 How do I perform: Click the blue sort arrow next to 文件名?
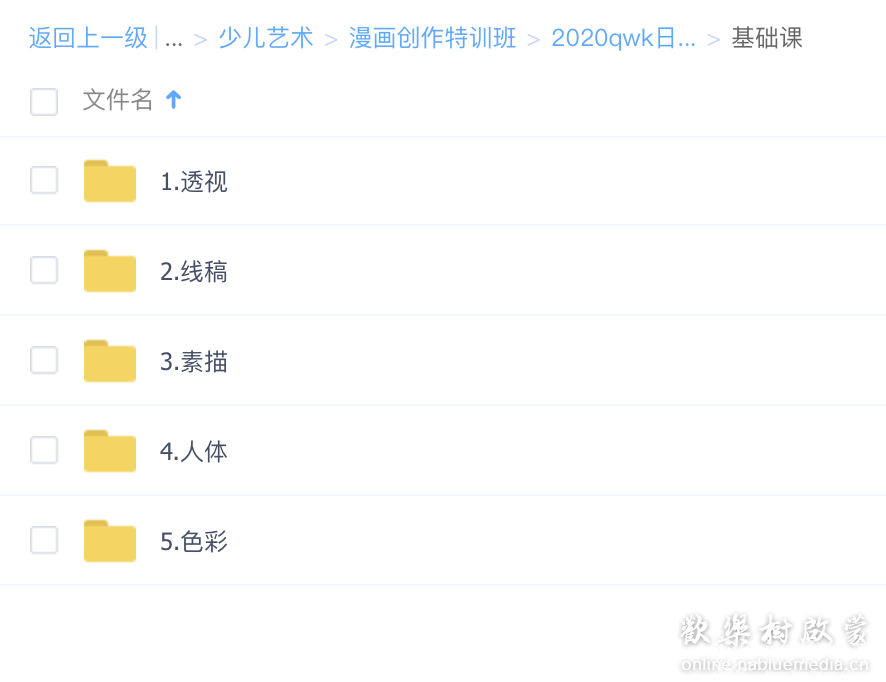click(x=173, y=100)
